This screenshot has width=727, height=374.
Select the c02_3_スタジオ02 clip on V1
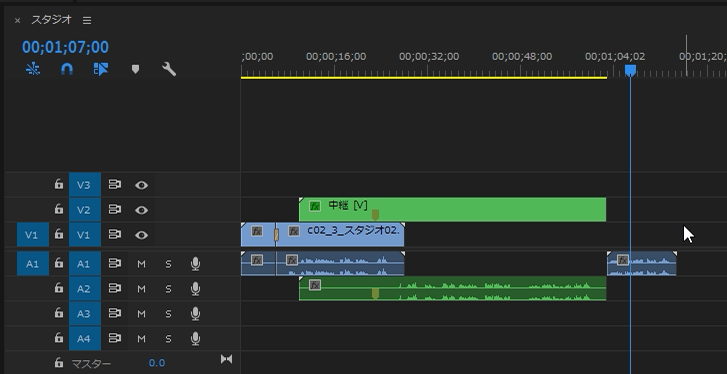tap(341, 235)
